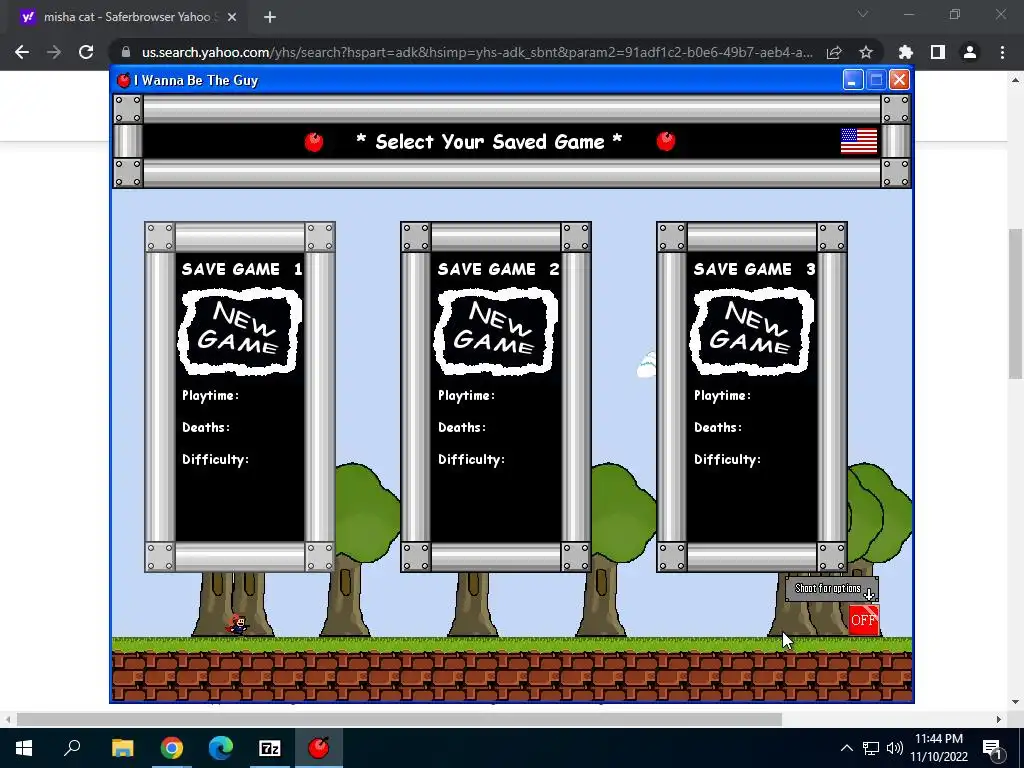Go forward in browser history

[54, 52]
